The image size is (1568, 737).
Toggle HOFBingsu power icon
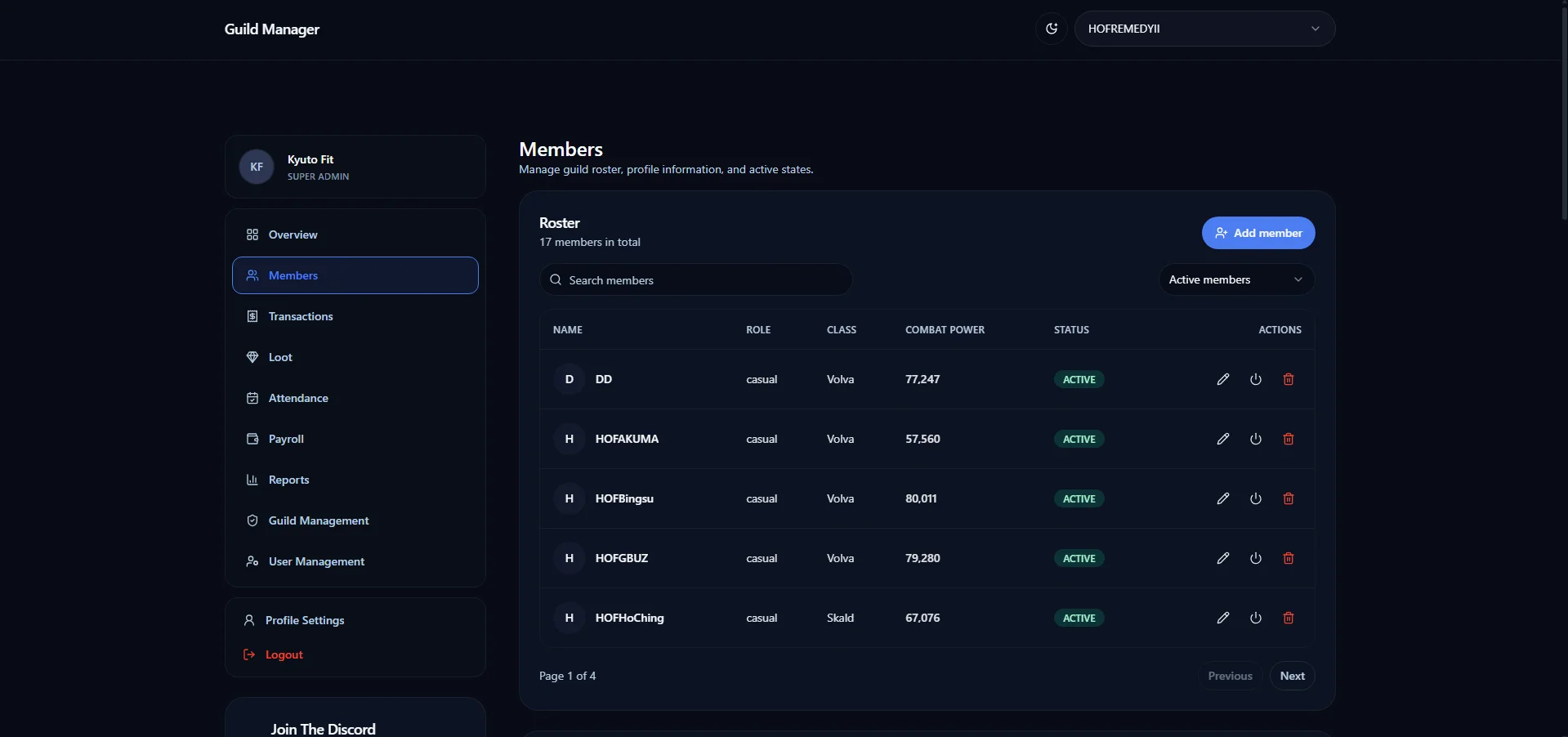tap(1256, 498)
